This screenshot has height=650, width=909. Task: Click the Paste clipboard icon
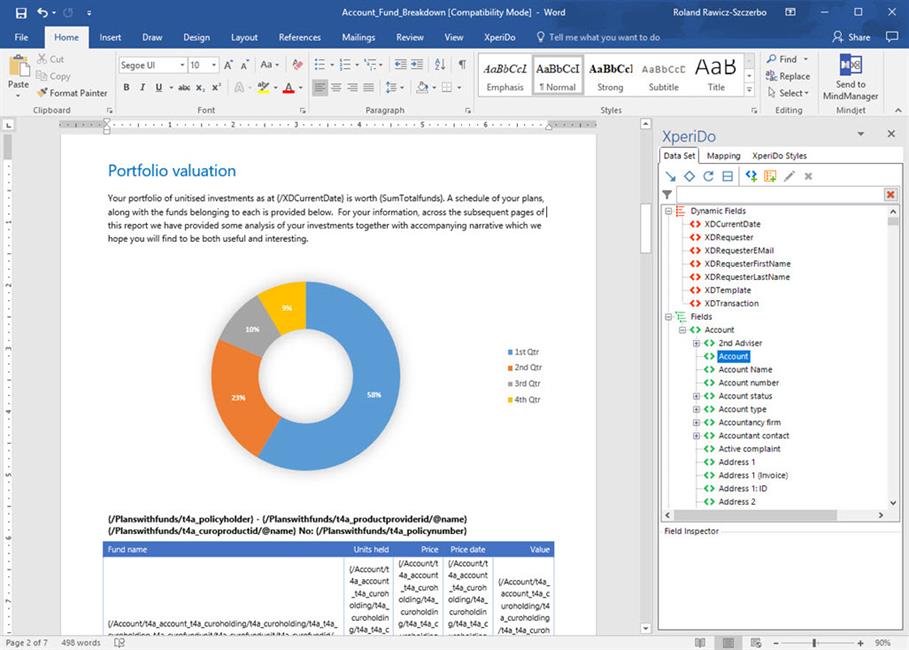pos(19,67)
